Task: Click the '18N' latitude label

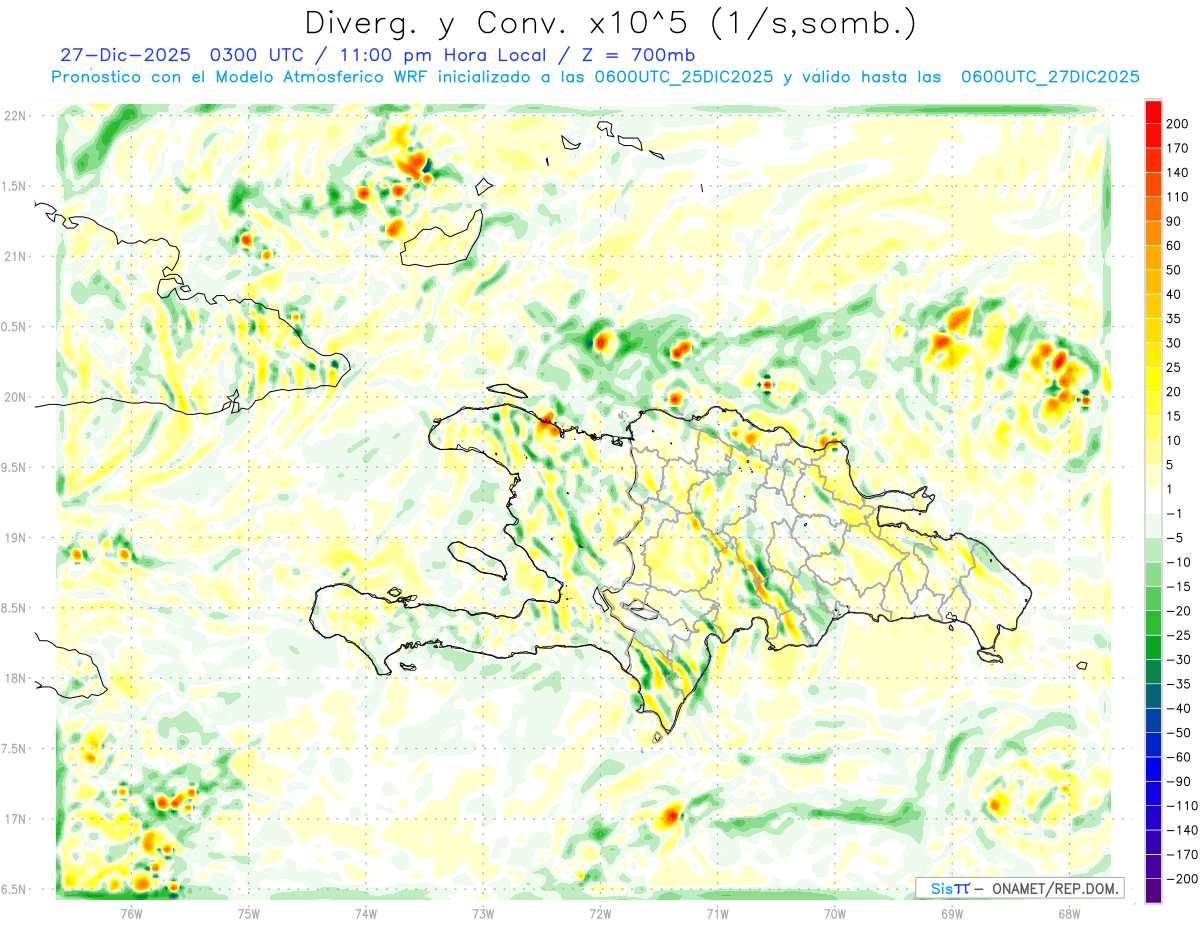Action: [x=17, y=678]
